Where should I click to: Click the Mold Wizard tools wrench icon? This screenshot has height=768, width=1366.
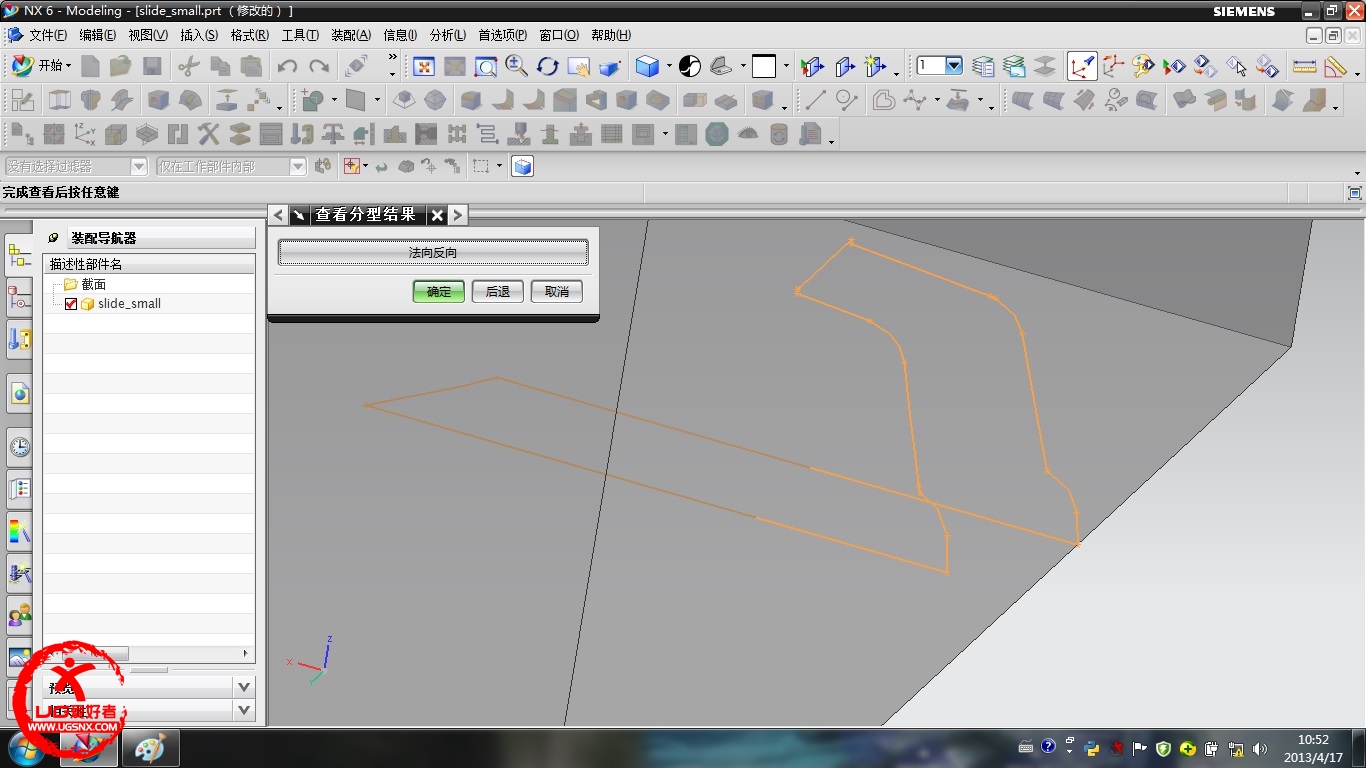(208, 134)
